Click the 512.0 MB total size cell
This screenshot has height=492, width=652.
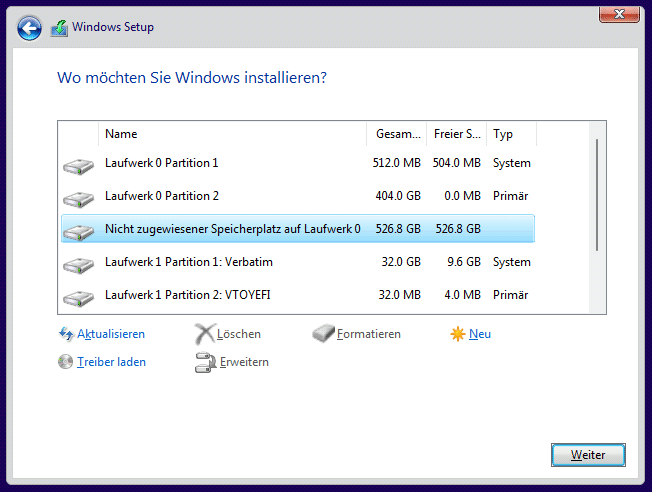[397, 163]
